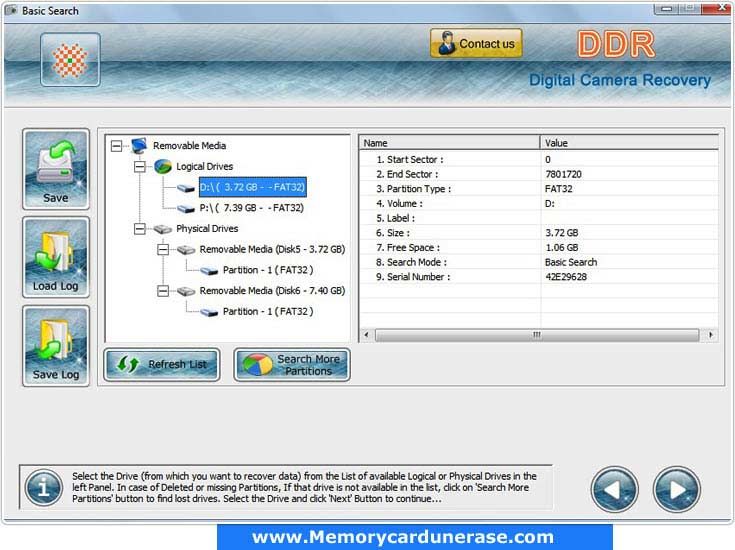The height and width of the screenshot is (550, 735).
Task: Collapse the Removable Media root node
Action: [x=116, y=146]
